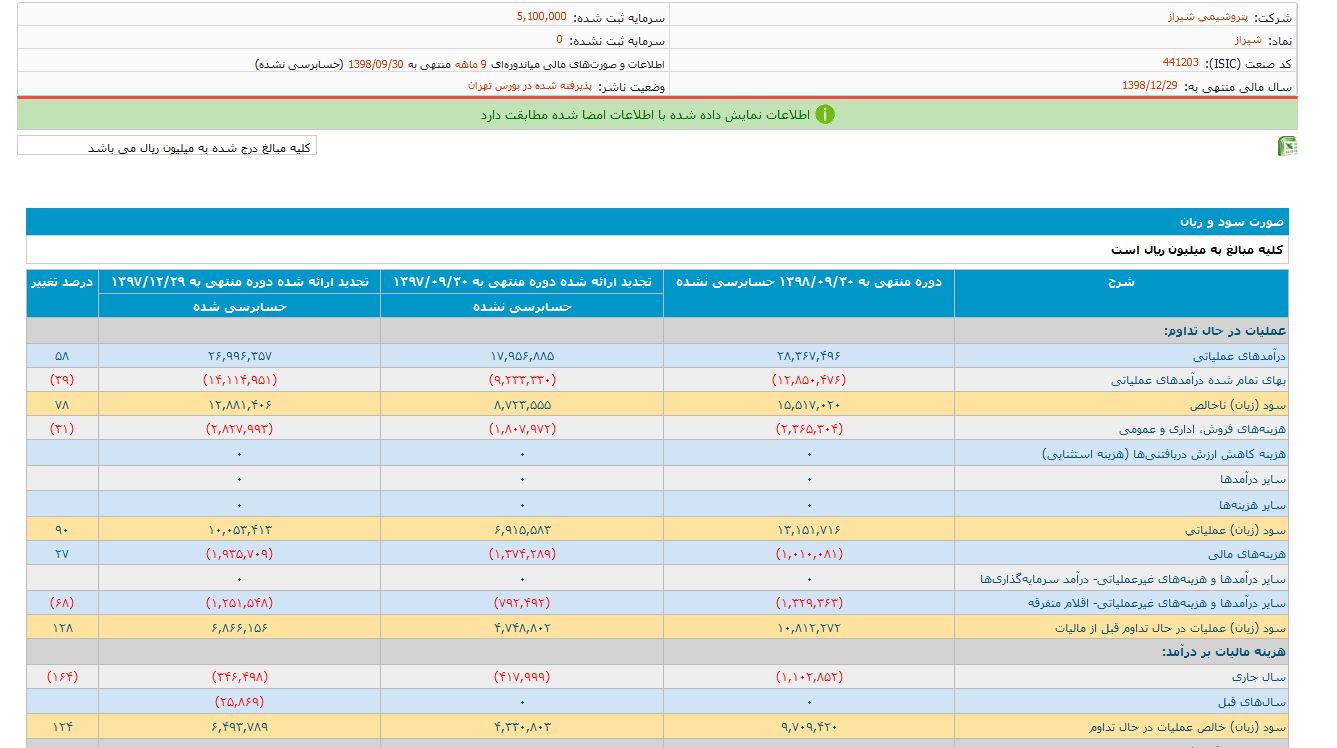Viewport: 1337px width, 748px height.
Task: Select operating profit percent change ۹۰
Action: coord(62,528)
